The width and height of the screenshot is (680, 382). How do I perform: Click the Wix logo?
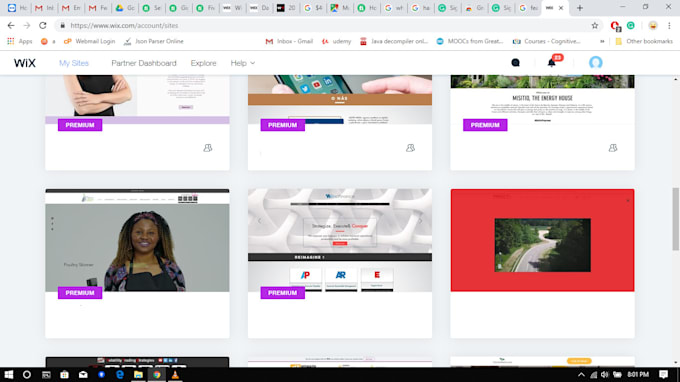pos(24,63)
